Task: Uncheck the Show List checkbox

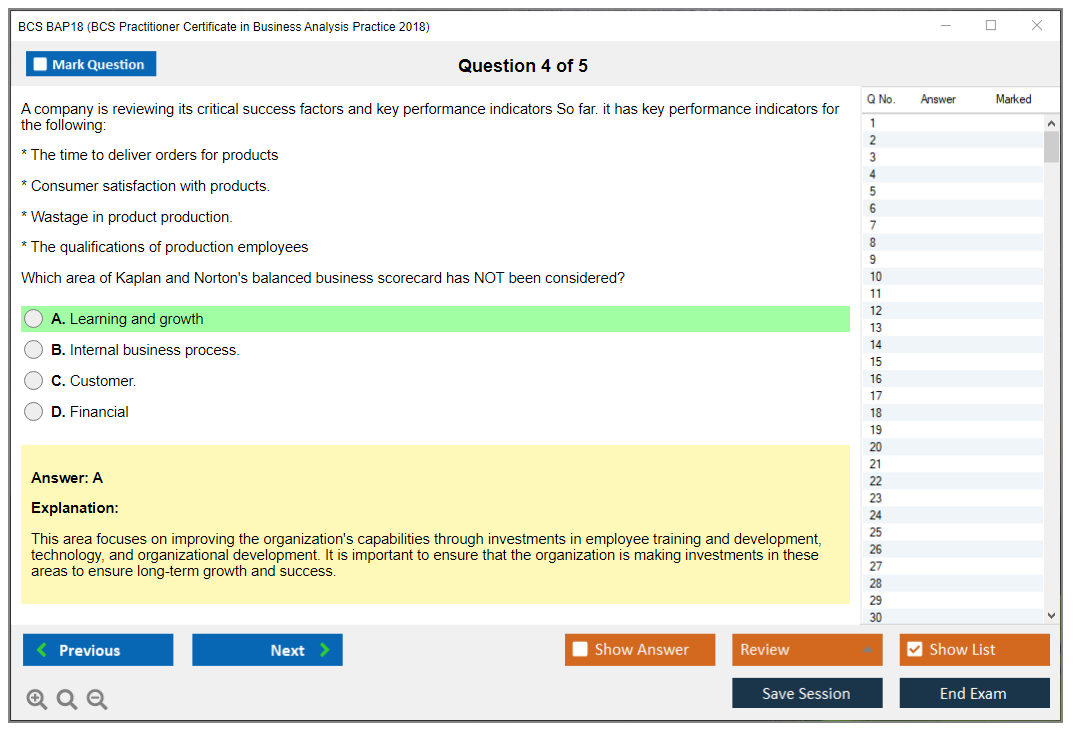Action: point(914,650)
